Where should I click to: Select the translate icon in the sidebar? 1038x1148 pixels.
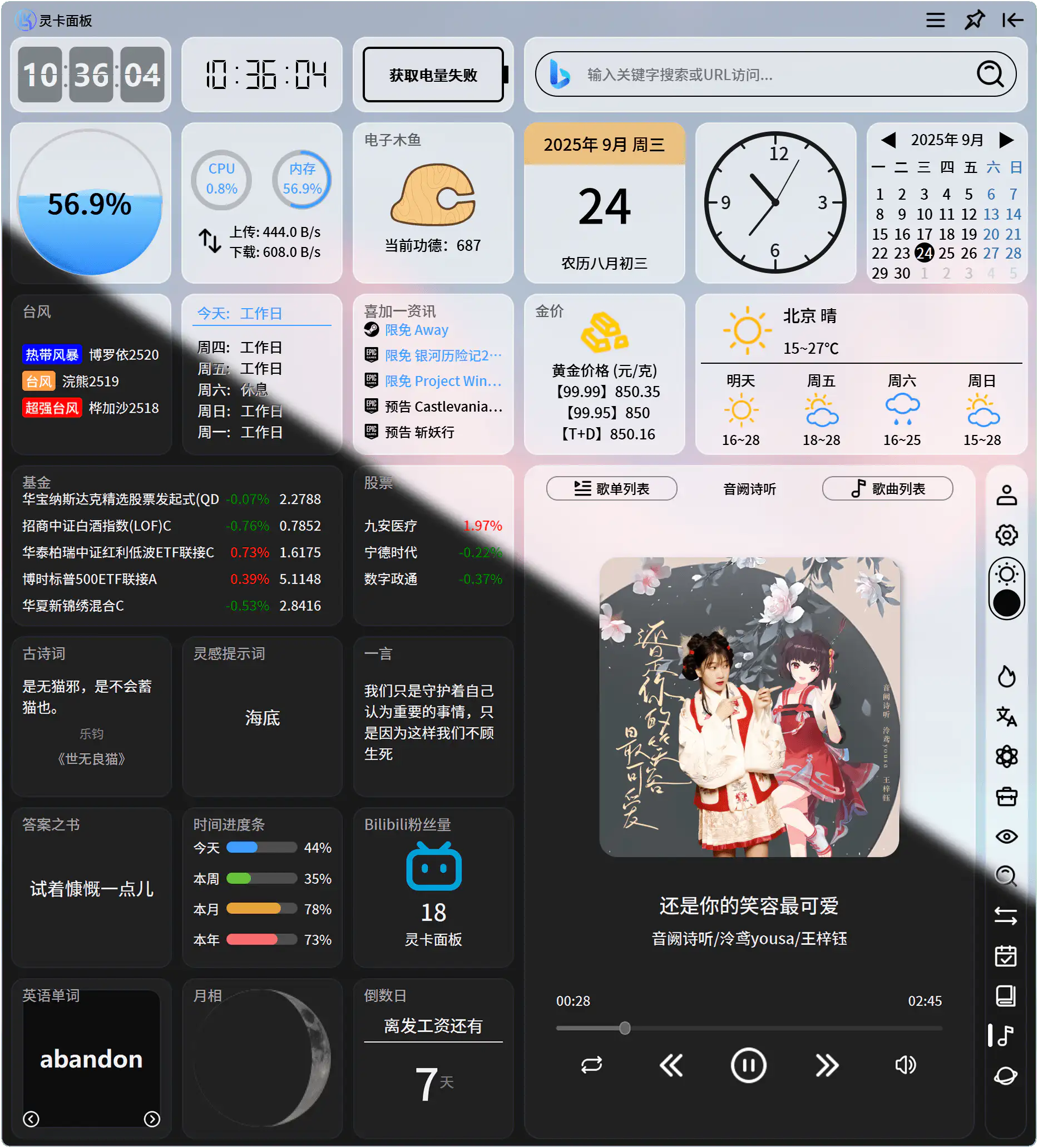point(1007,717)
